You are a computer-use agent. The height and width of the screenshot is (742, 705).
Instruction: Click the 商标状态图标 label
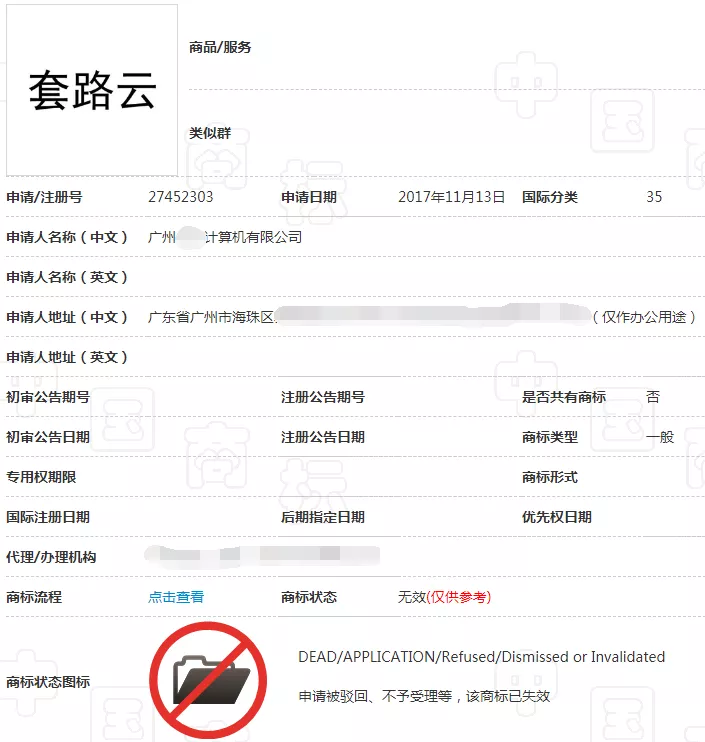tap(48, 682)
